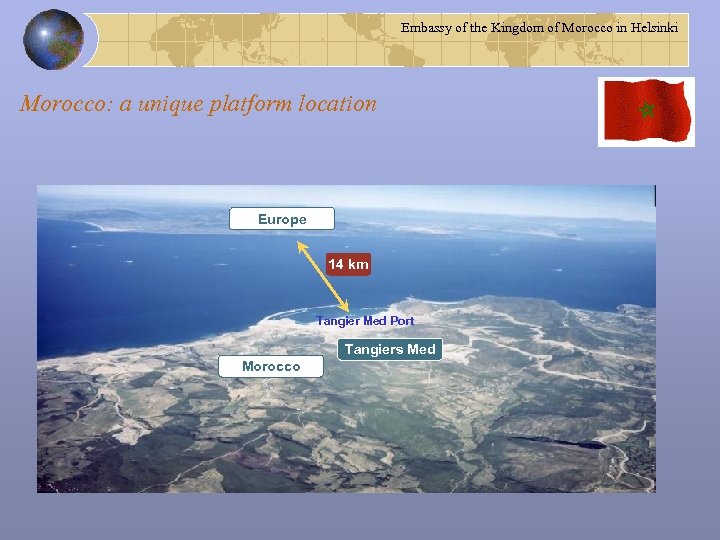
Task: Click the Moroccan flag image
Action: click(x=647, y=112)
